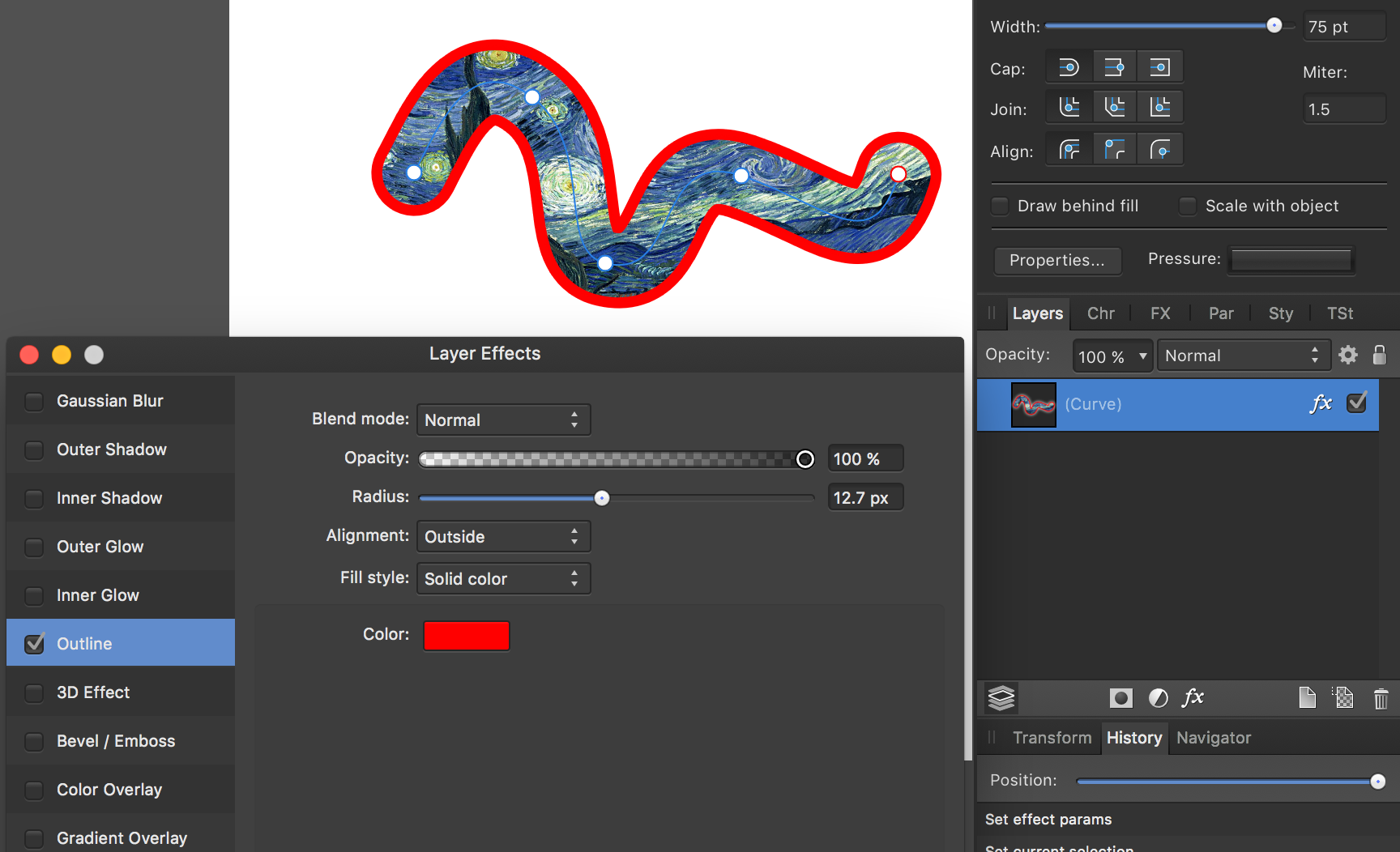Enable the Gaussian Blur effect checkbox
1400x852 pixels.
(34, 402)
